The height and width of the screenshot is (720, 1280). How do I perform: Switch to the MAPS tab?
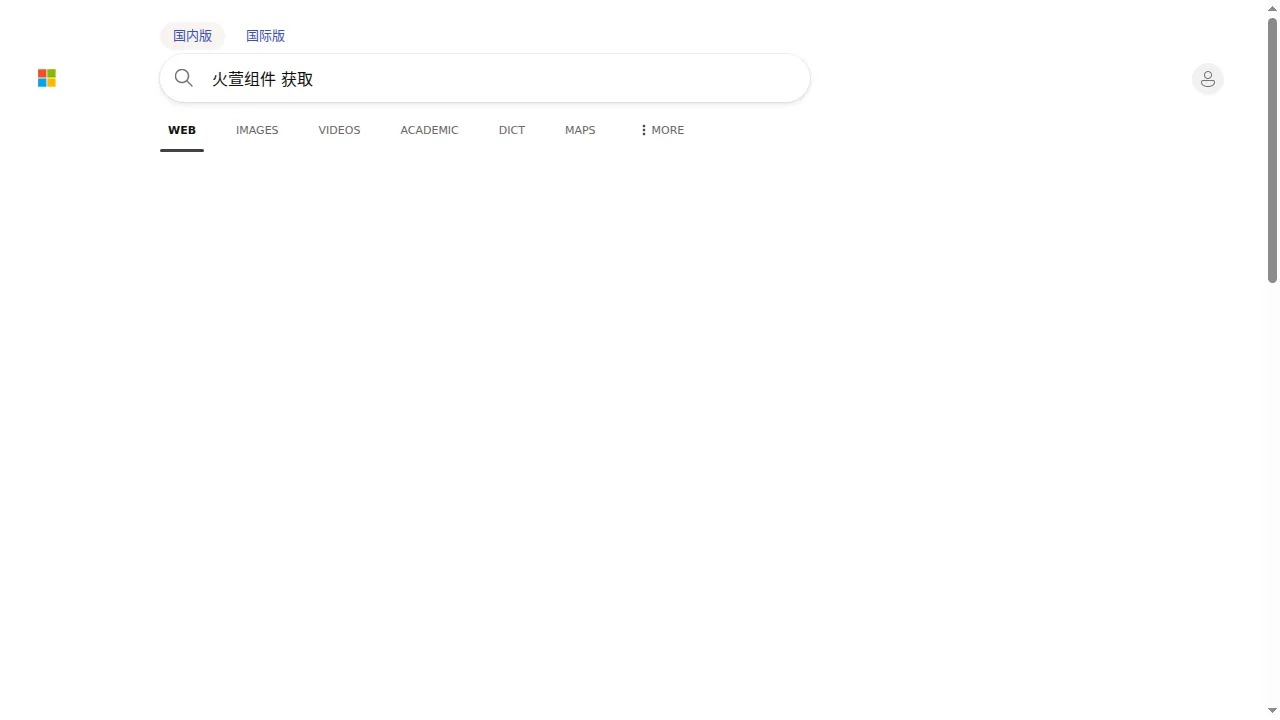click(580, 131)
